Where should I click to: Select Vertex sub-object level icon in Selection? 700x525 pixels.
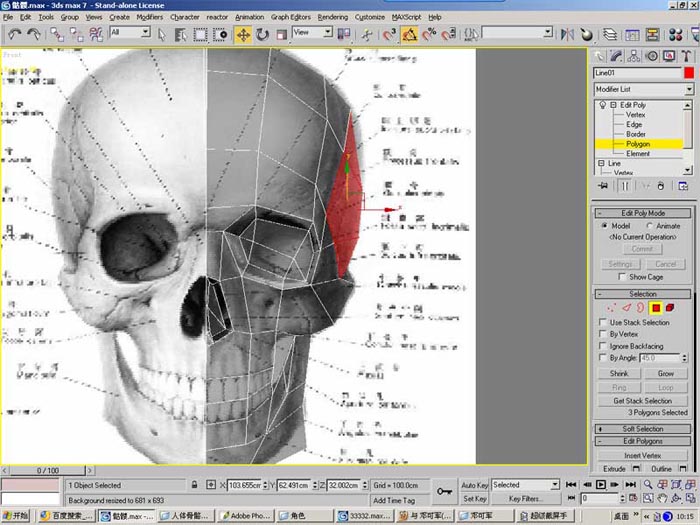(611, 308)
